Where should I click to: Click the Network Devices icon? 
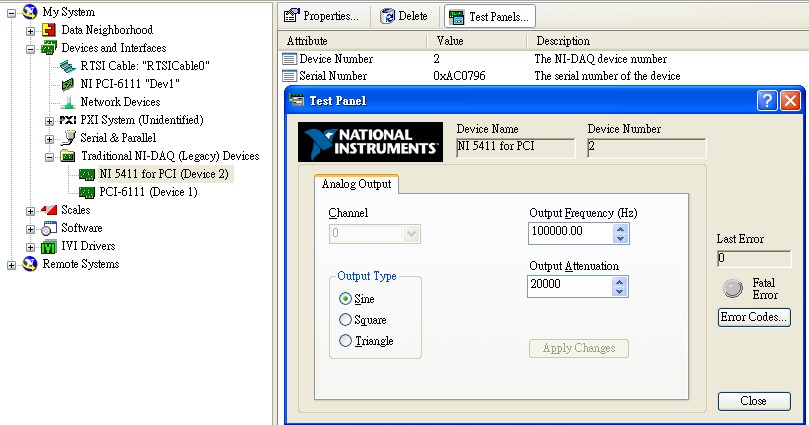pos(68,102)
